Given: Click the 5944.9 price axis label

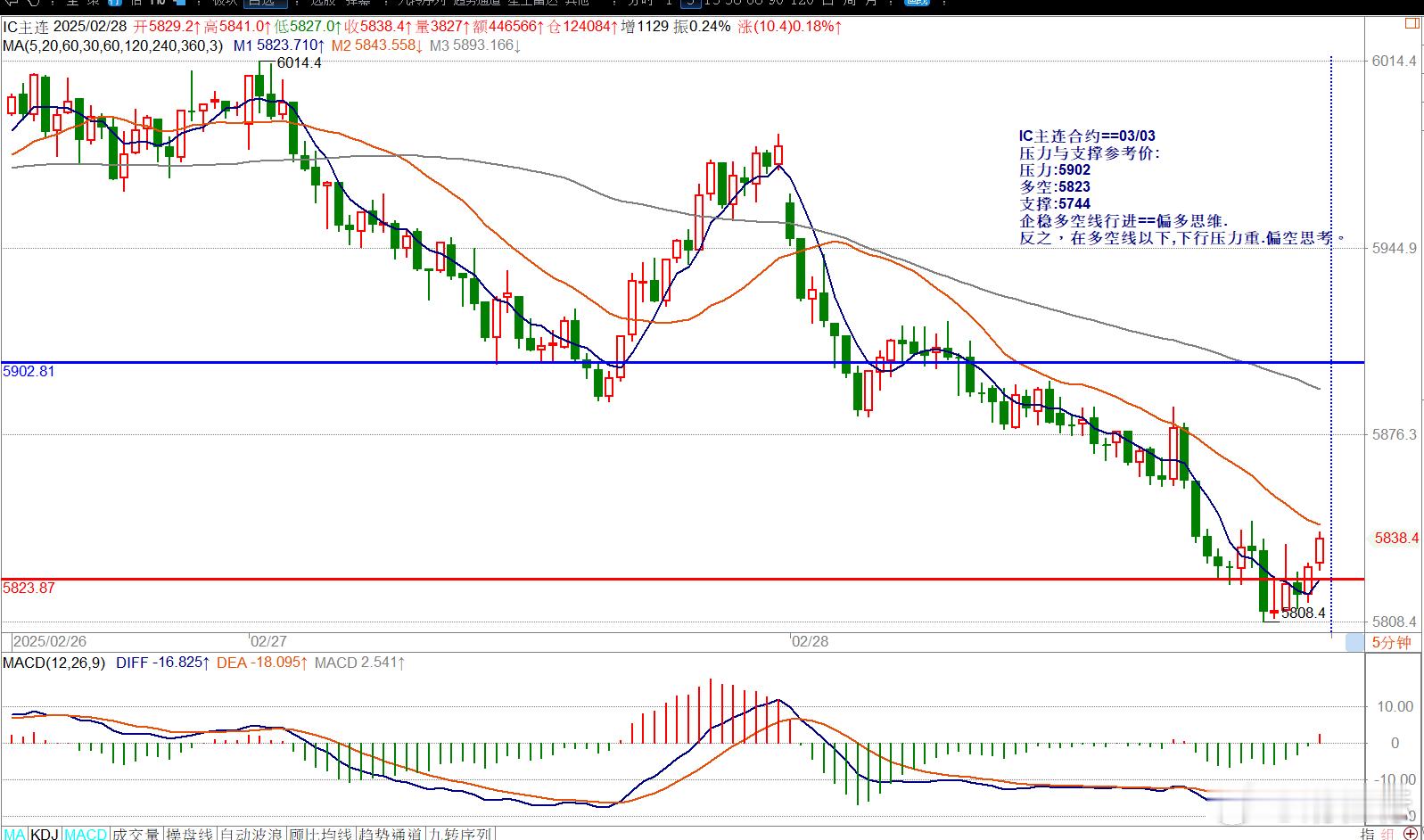Looking at the screenshot, I should click(1395, 247).
